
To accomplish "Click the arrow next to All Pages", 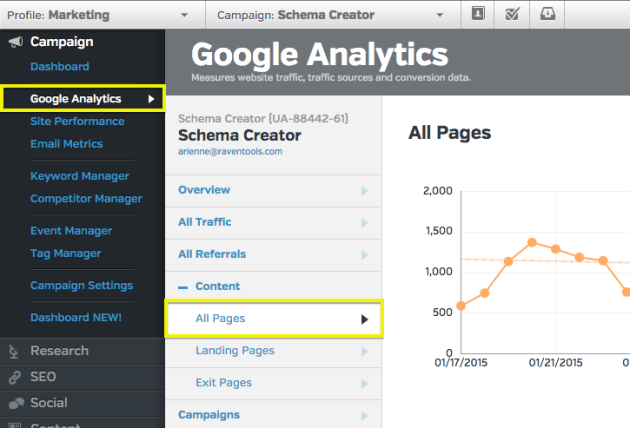I will (364, 319).
